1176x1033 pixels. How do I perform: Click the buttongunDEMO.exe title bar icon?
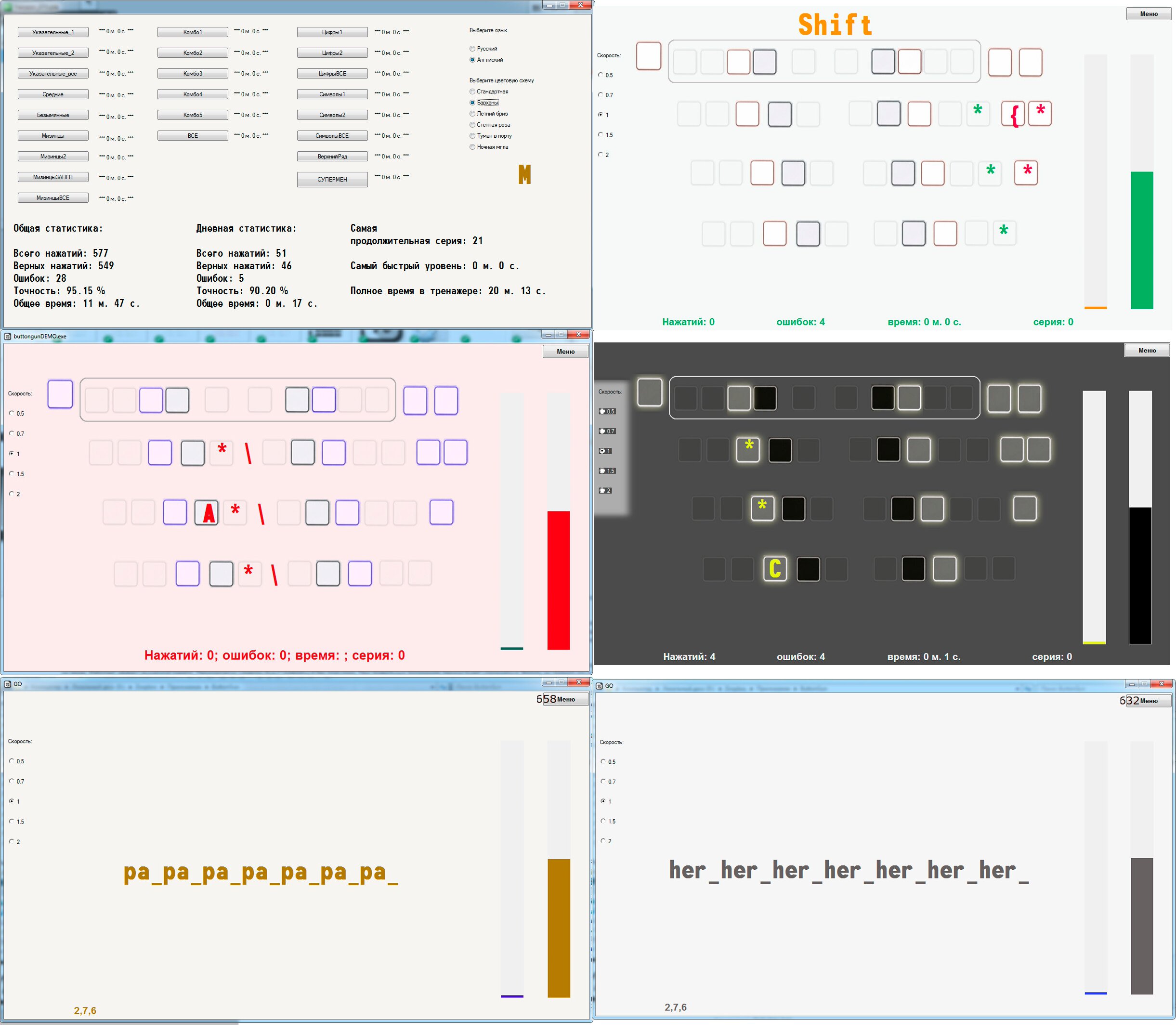click(x=8, y=336)
